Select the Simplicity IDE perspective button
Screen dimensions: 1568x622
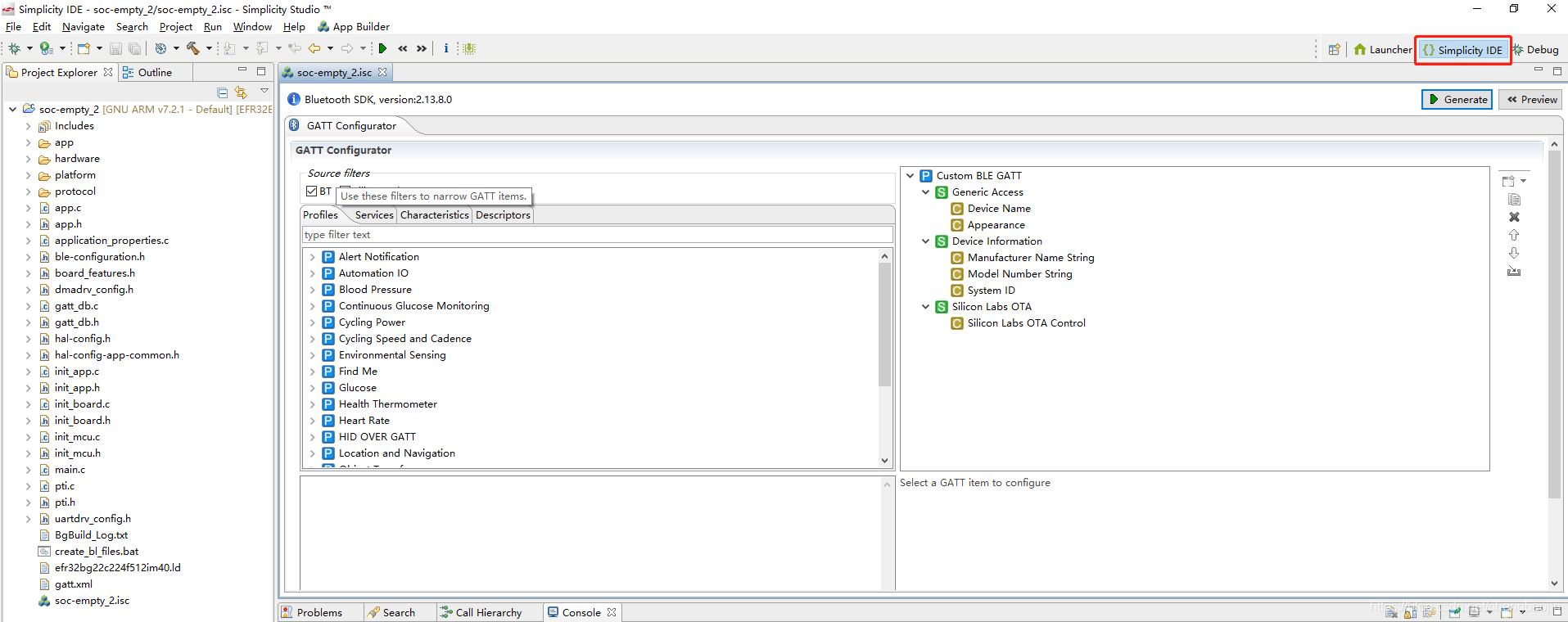click(x=1462, y=50)
